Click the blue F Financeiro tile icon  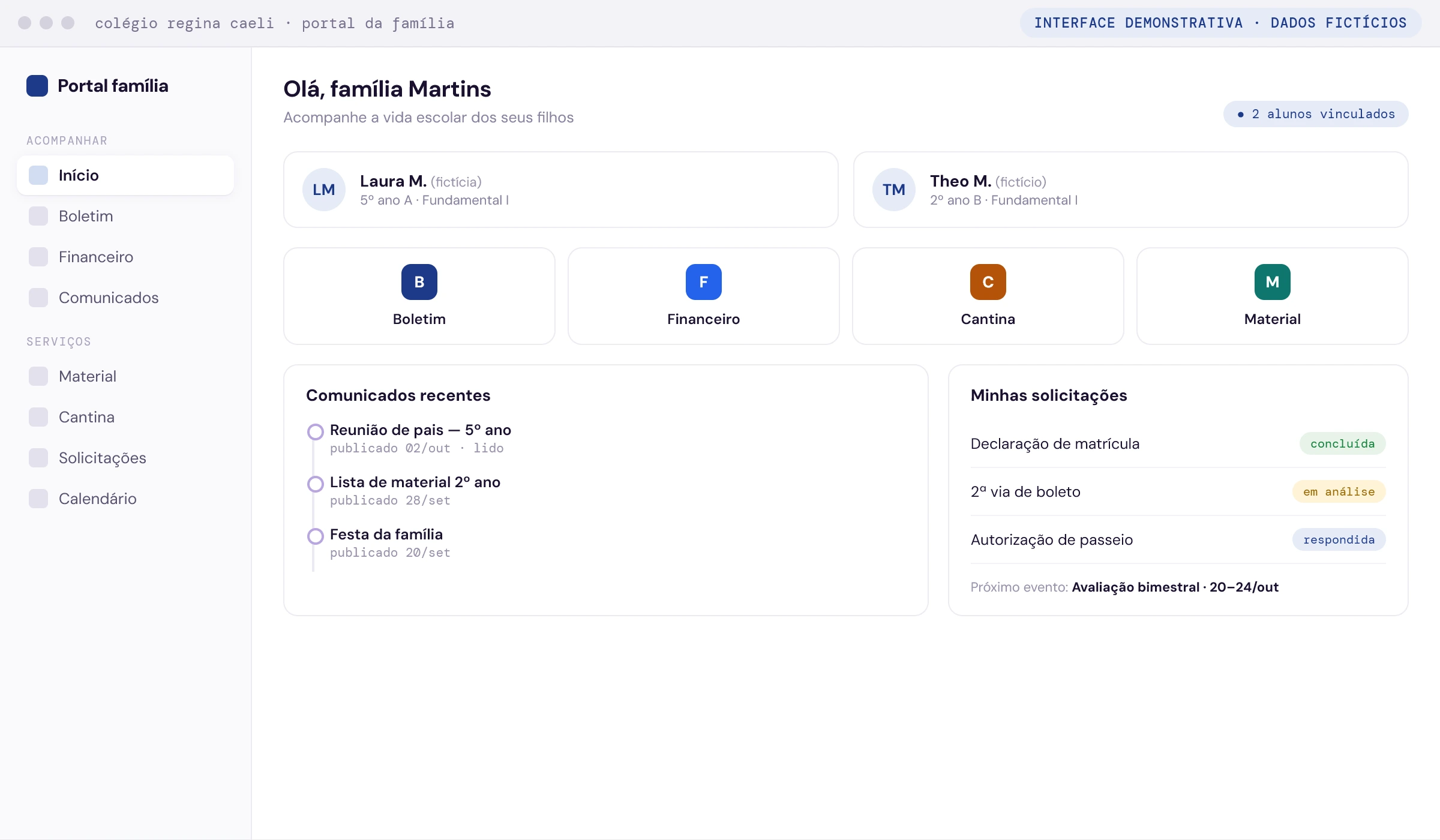704,282
